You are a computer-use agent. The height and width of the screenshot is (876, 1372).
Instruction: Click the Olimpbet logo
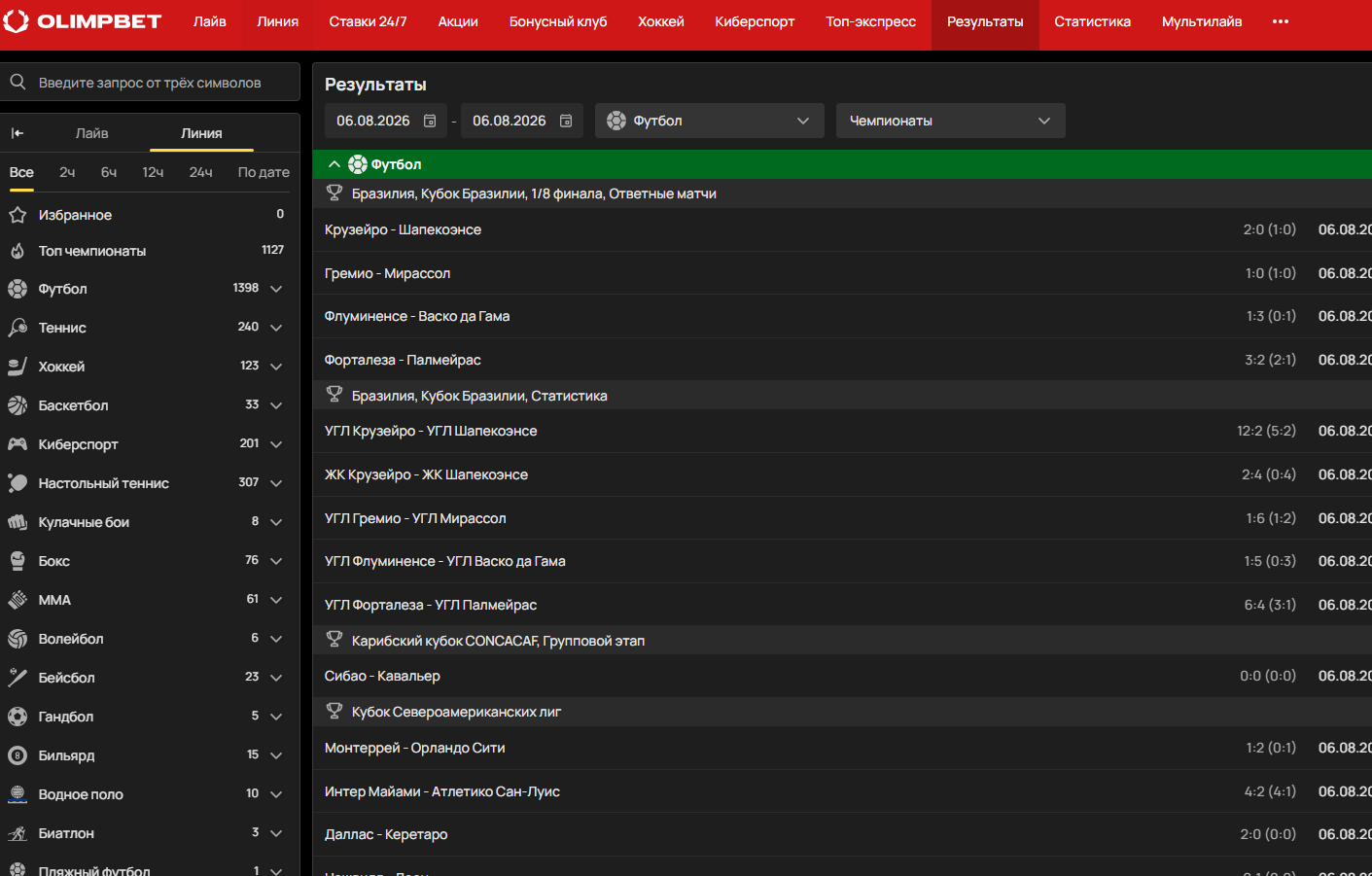[83, 21]
